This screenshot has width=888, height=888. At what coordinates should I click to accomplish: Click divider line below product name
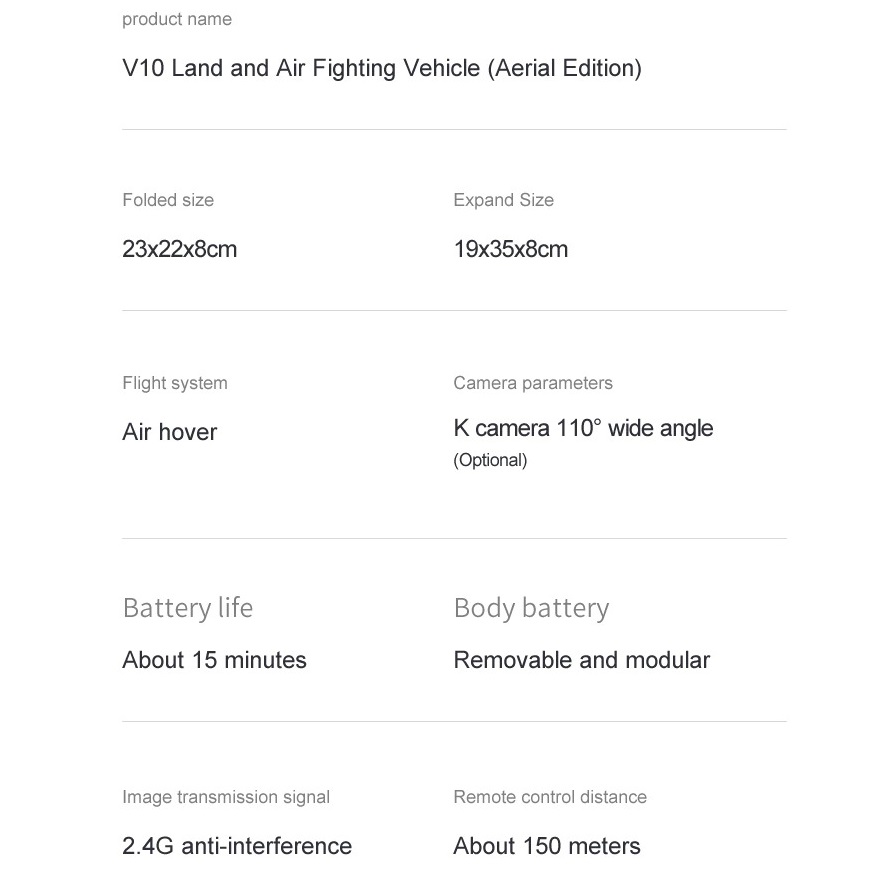click(454, 130)
